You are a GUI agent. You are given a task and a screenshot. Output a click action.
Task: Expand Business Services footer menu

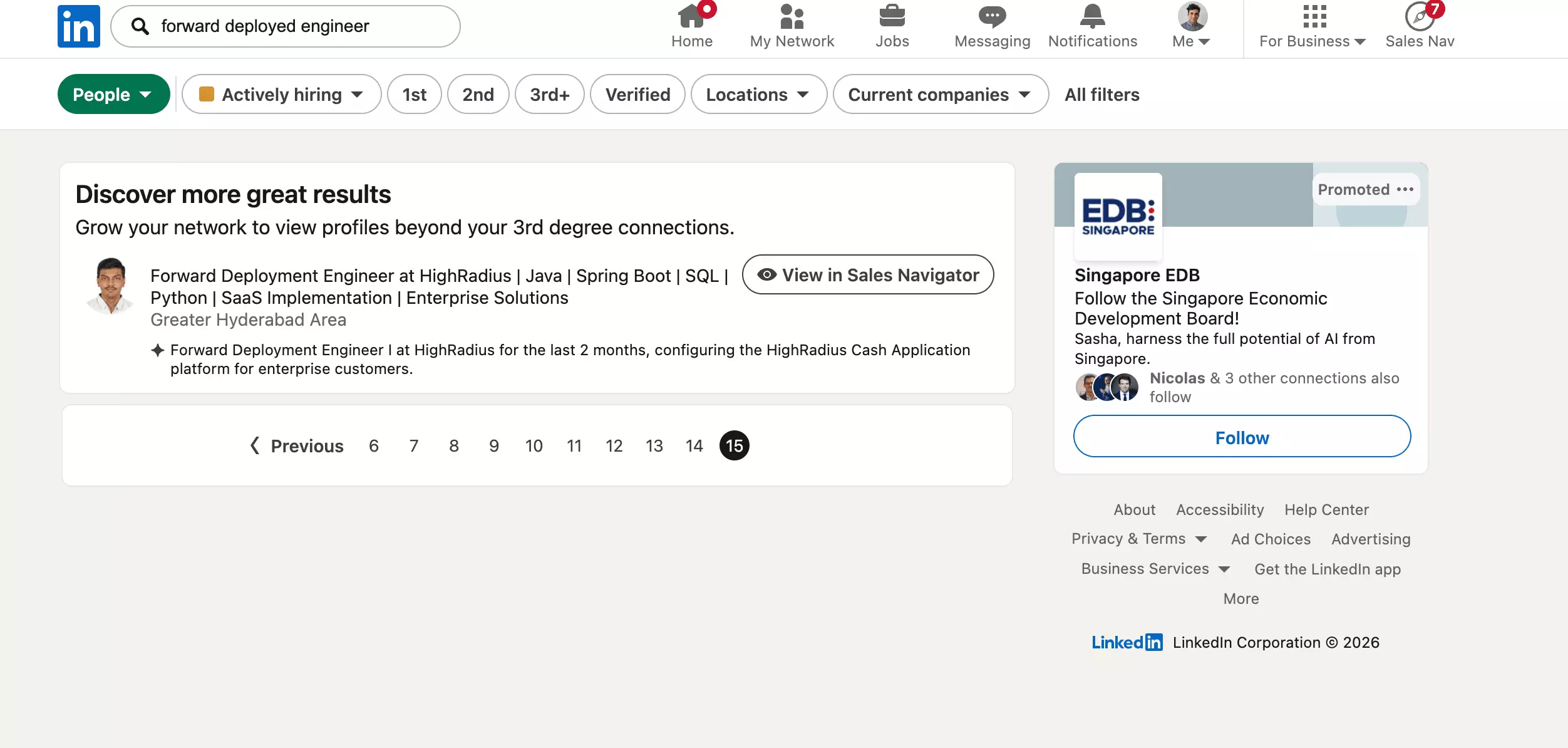click(x=1155, y=569)
